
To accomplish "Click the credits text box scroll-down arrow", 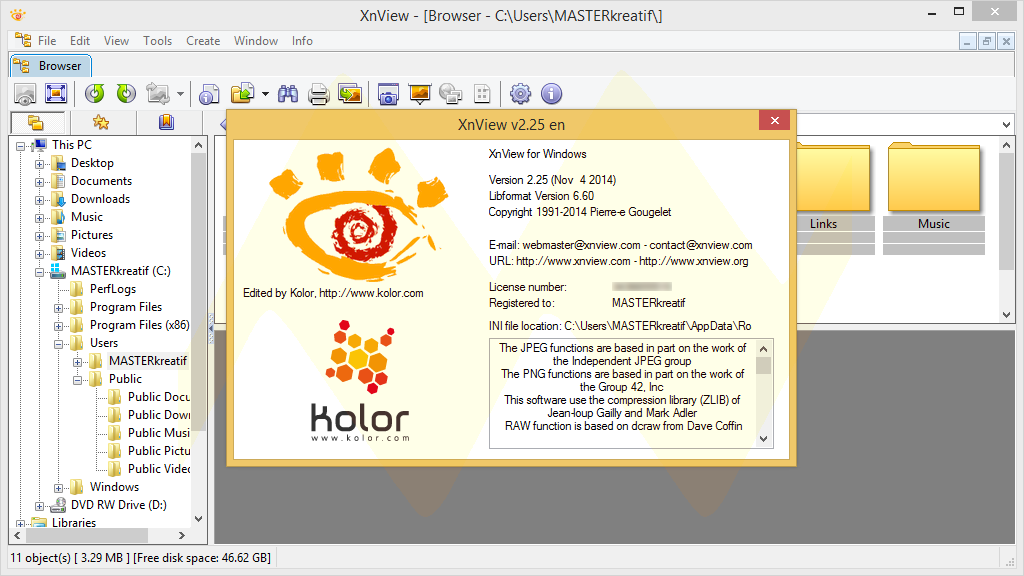I will pos(763,440).
